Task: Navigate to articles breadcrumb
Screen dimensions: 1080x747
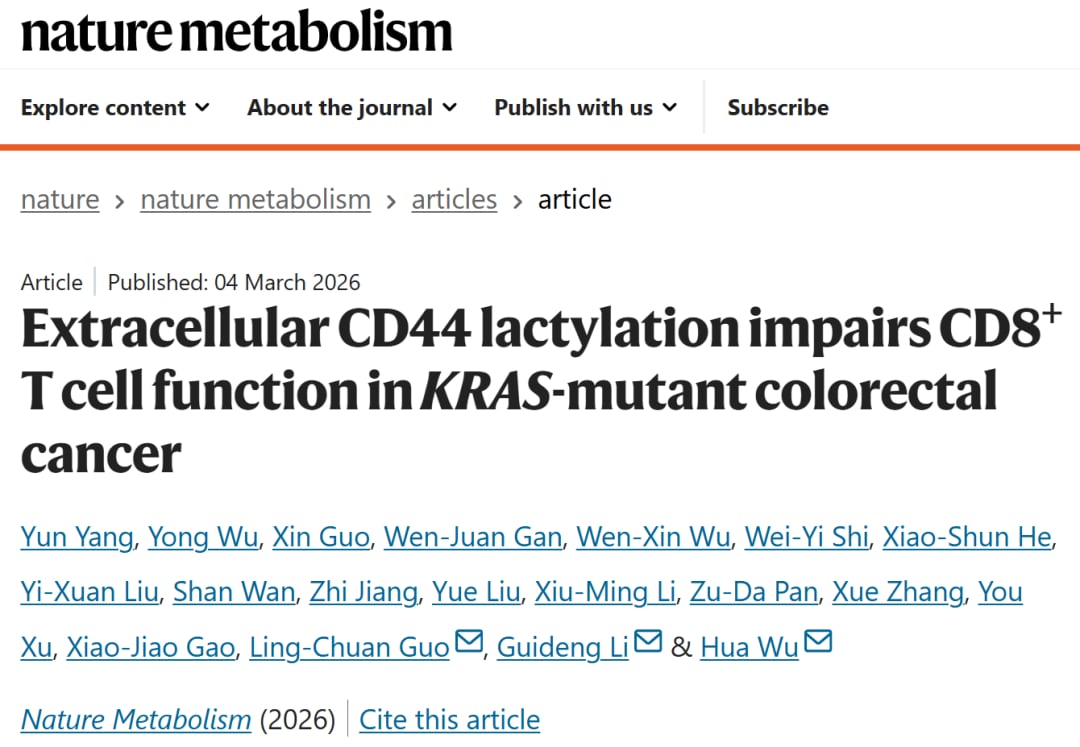Action: click(454, 200)
